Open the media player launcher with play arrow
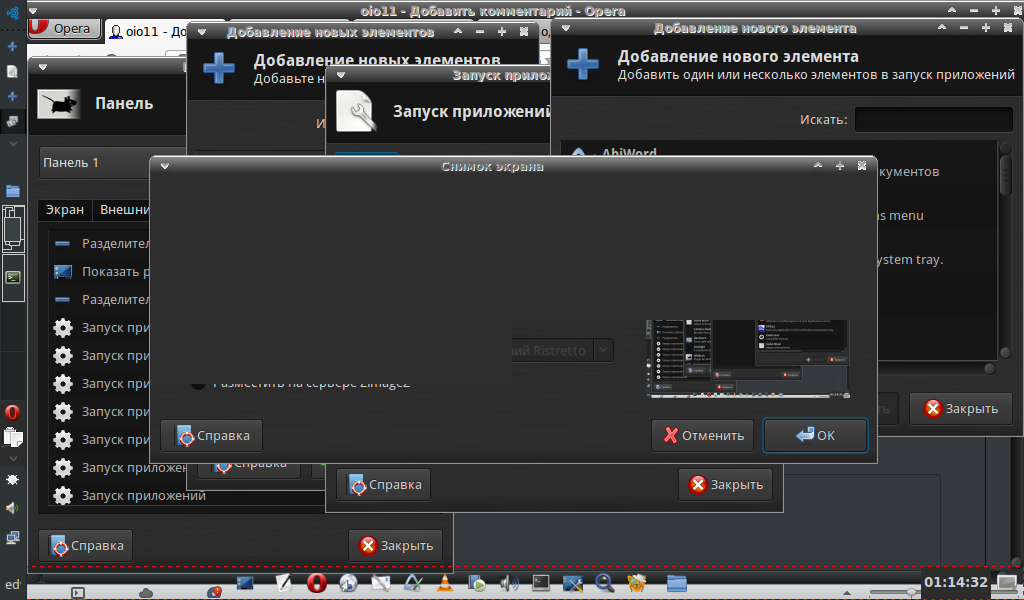The height and width of the screenshot is (600, 1024). [x=477, y=582]
